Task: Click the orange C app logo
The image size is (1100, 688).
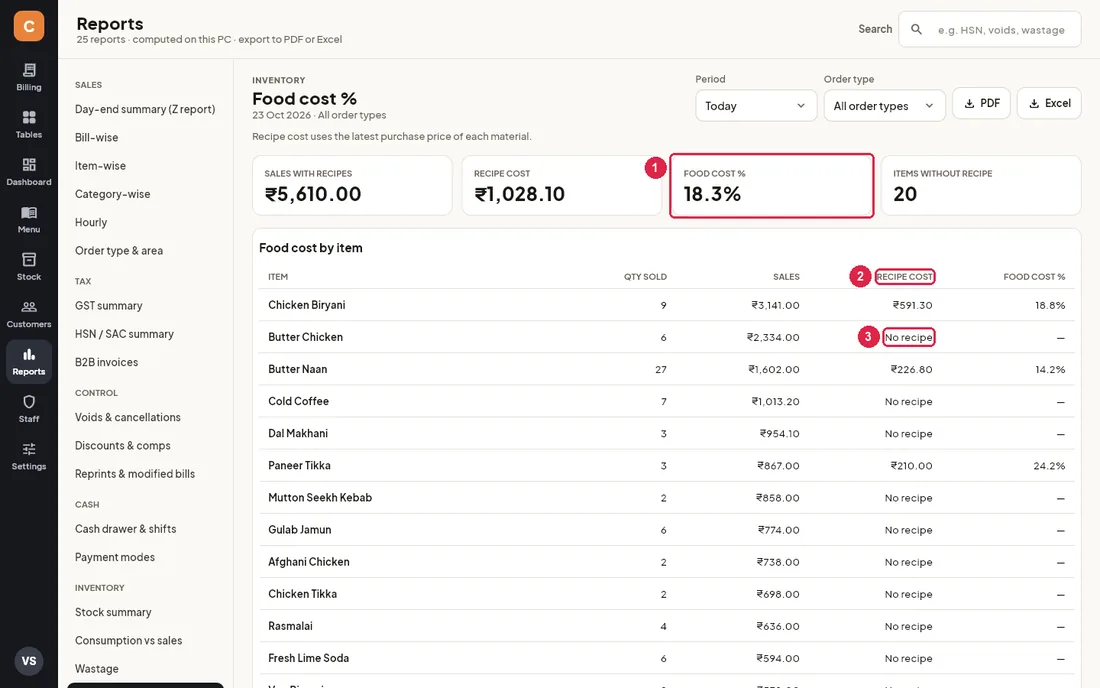Action: pos(29,26)
